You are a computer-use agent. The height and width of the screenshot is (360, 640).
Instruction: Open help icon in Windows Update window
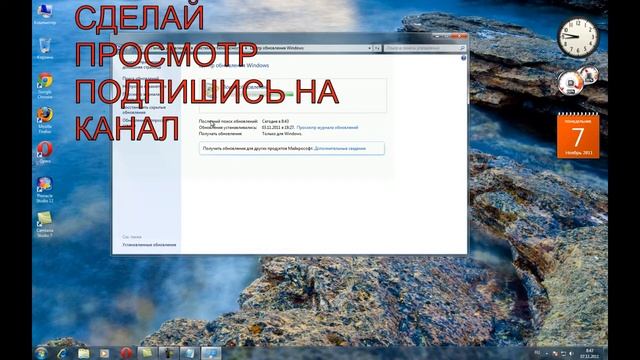[x=463, y=58]
